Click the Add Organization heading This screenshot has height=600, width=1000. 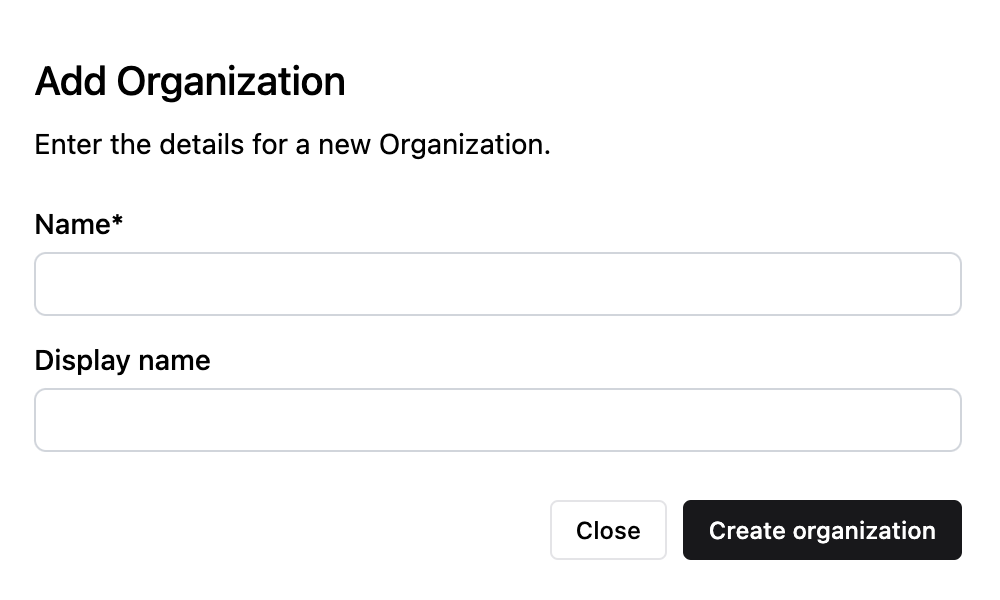pos(190,81)
